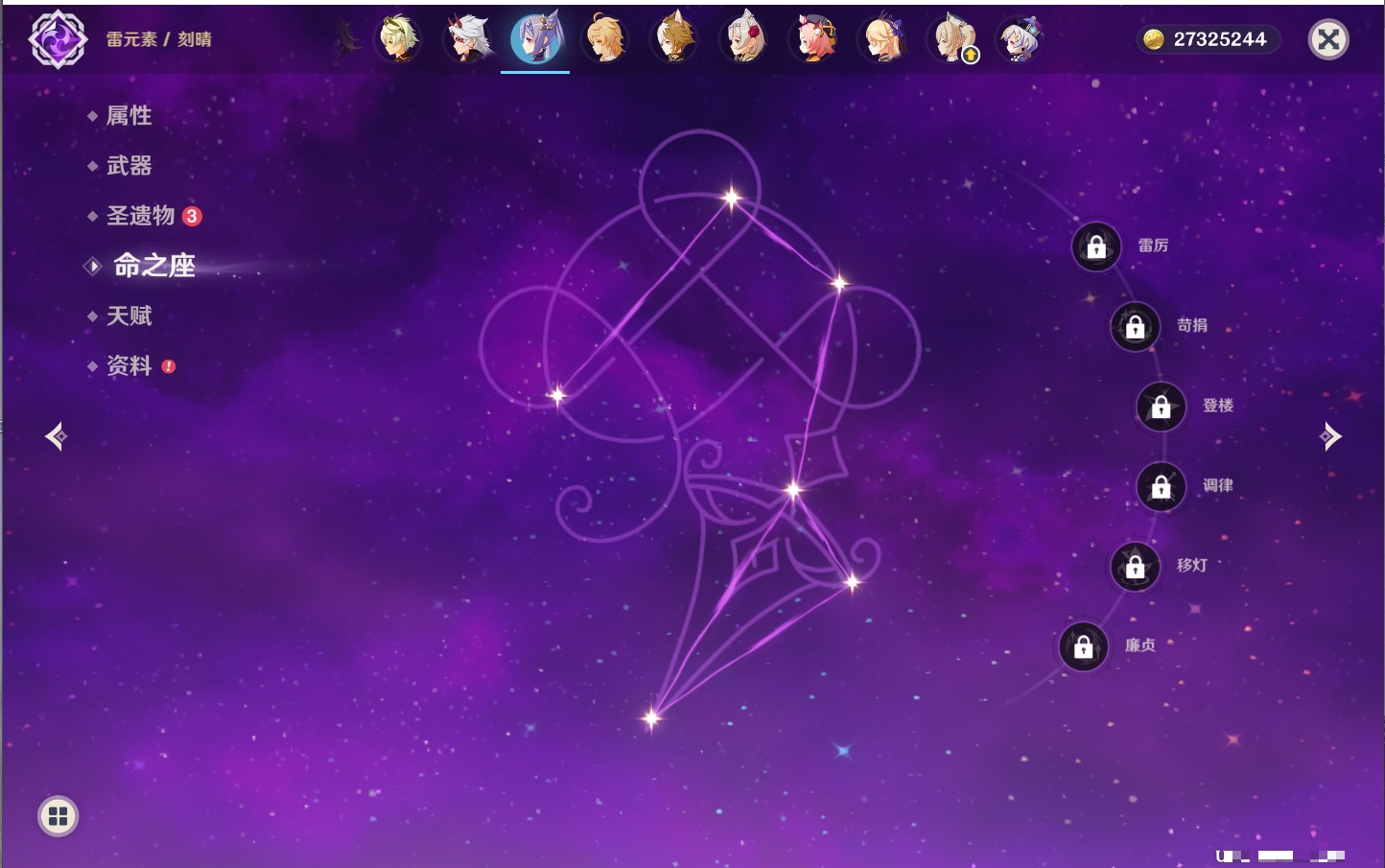Click the lock icon for 廉贞
The height and width of the screenshot is (868, 1385).
[1084, 646]
